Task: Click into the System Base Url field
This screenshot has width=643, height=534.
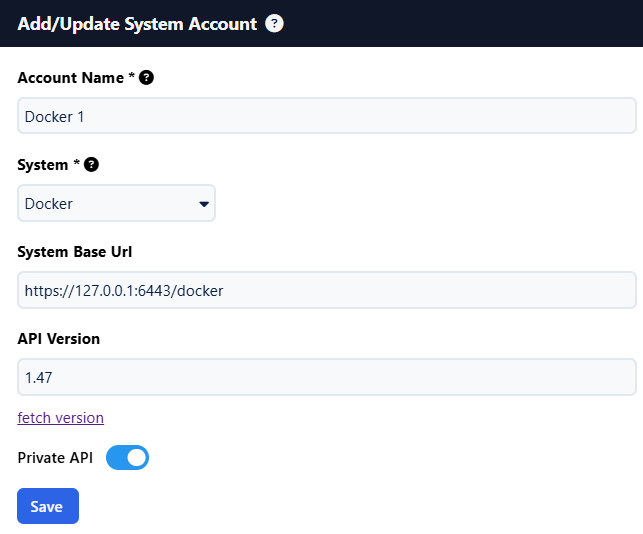Action: pos(326,290)
